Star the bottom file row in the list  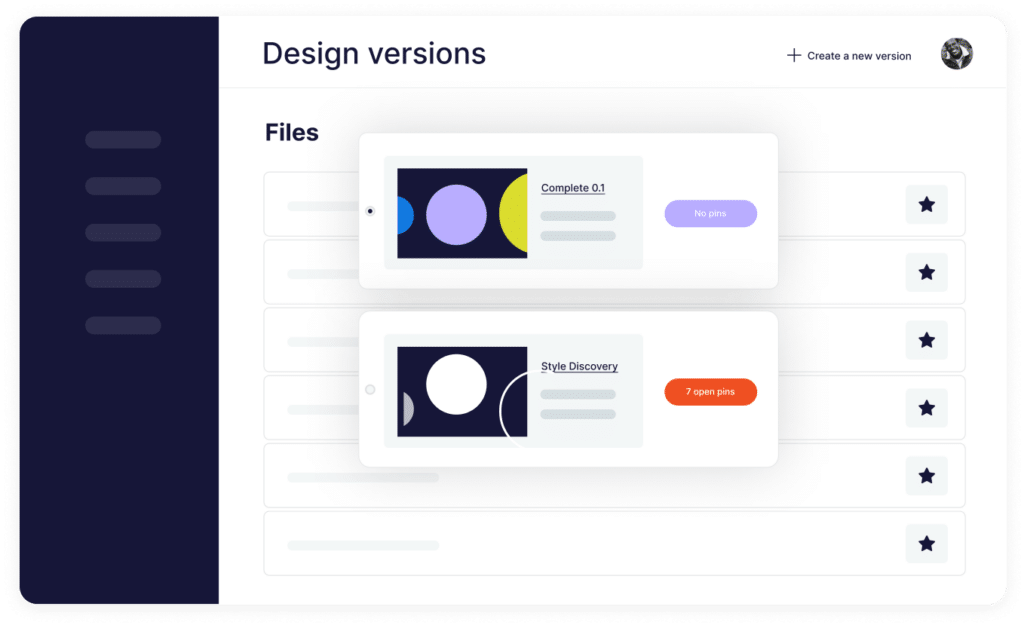(x=926, y=544)
